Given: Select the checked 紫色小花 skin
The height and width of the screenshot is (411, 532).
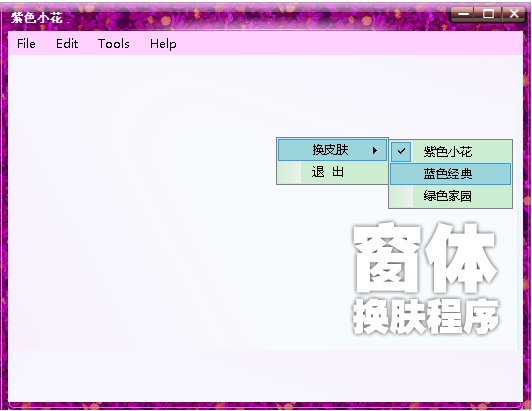Looking at the screenshot, I should (451, 151).
